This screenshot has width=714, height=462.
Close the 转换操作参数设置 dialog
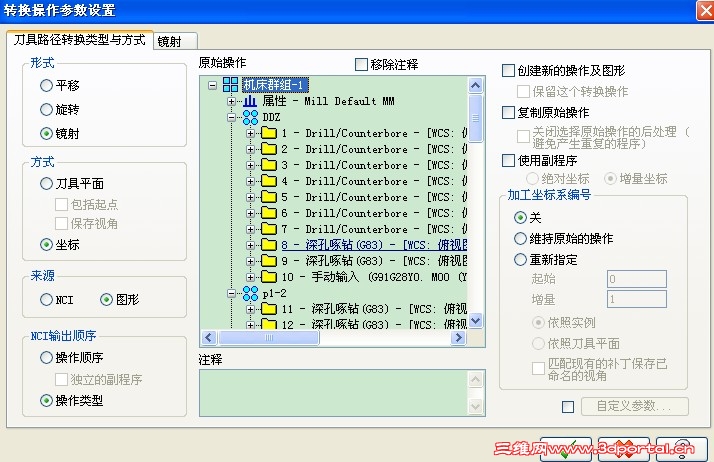pyautogui.click(x=705, y=10)
